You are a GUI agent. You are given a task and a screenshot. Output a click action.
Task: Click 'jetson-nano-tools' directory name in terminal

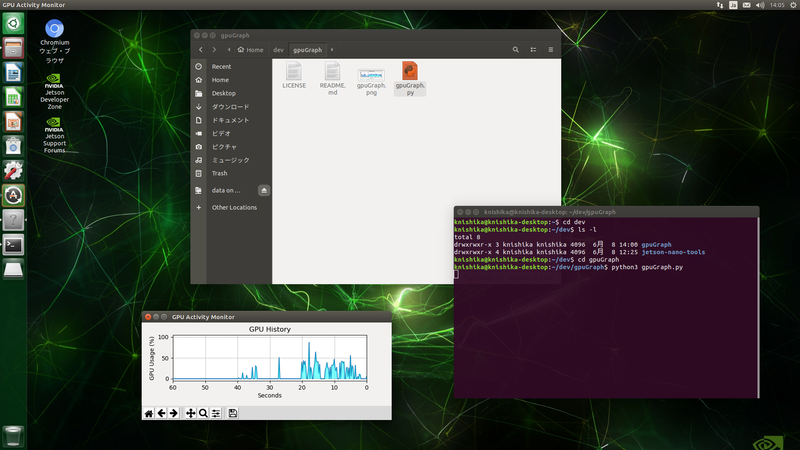click(673, 252)
